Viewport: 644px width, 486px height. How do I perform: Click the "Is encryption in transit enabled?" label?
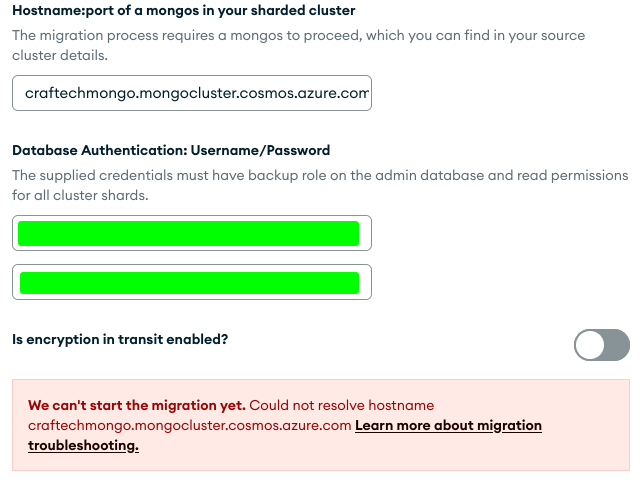tap(120, 339)
